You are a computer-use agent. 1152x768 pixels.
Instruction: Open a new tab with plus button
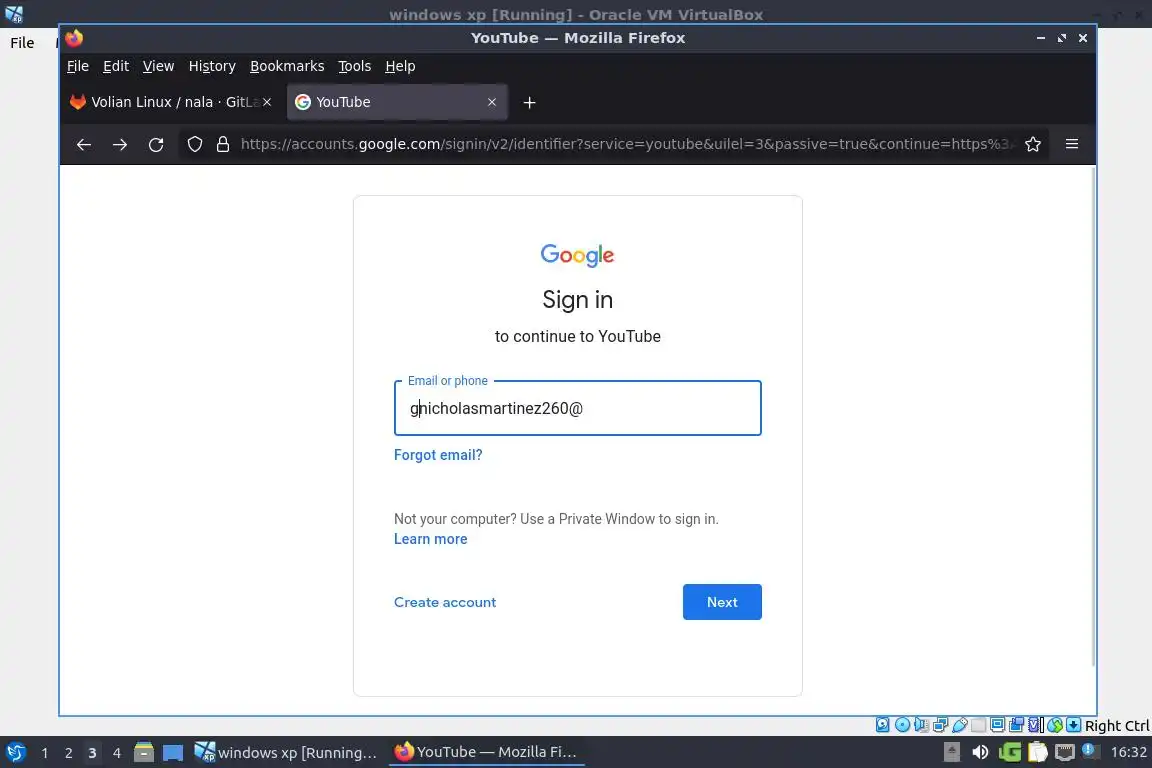[529, 103]
